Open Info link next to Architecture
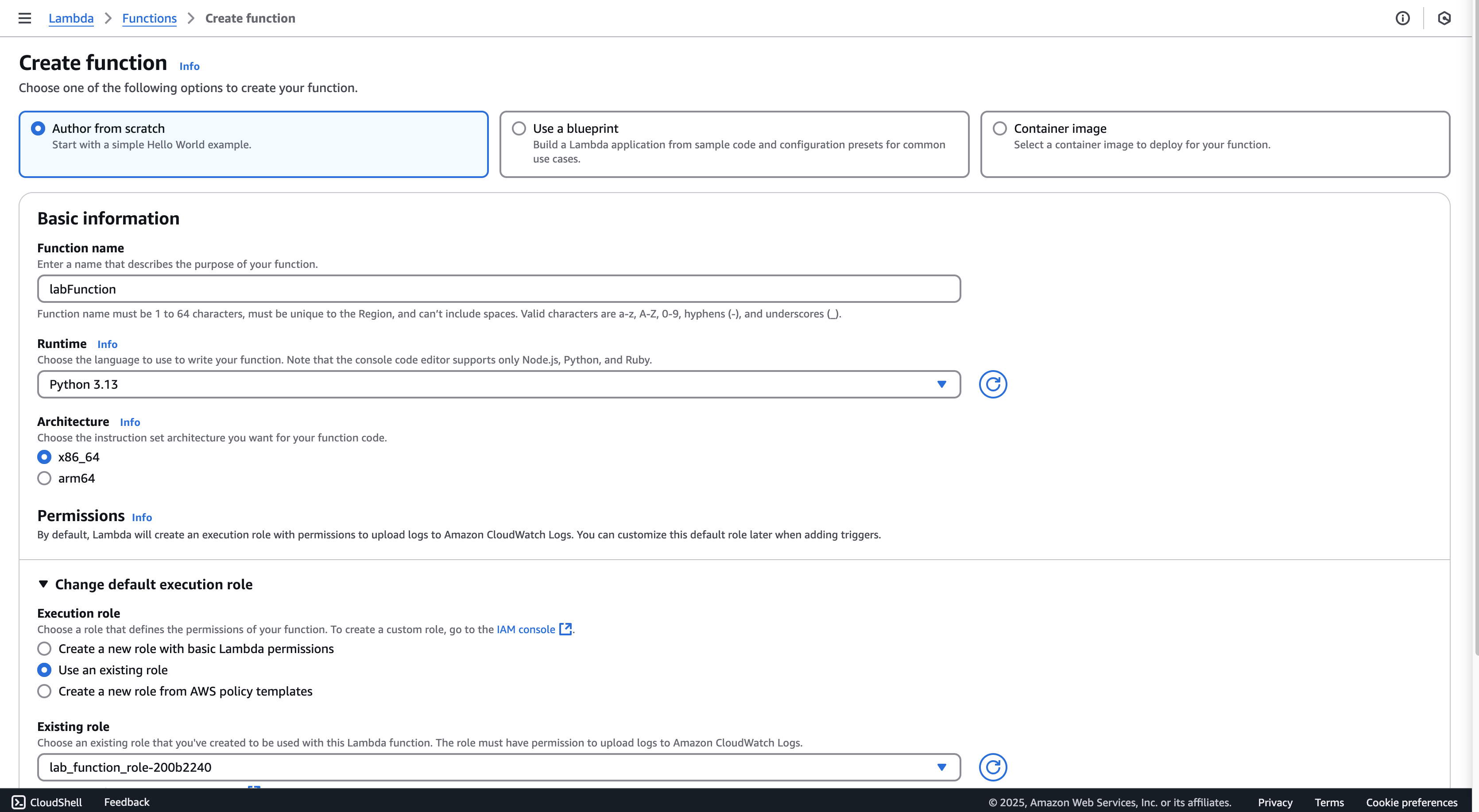This screenshot has height=812, width=1479. pos(130,422)
